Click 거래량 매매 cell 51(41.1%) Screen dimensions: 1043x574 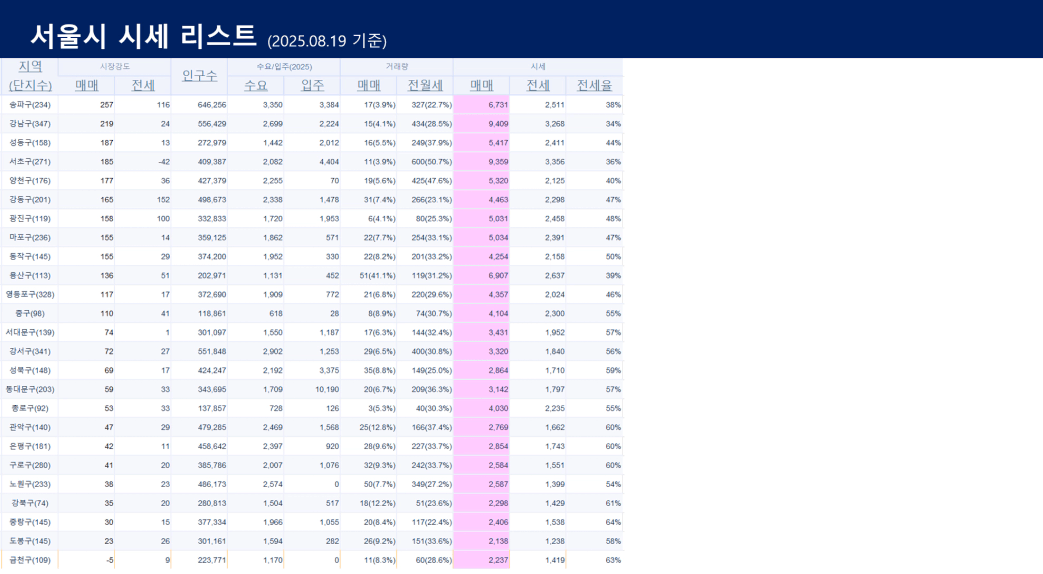[377, 275]
